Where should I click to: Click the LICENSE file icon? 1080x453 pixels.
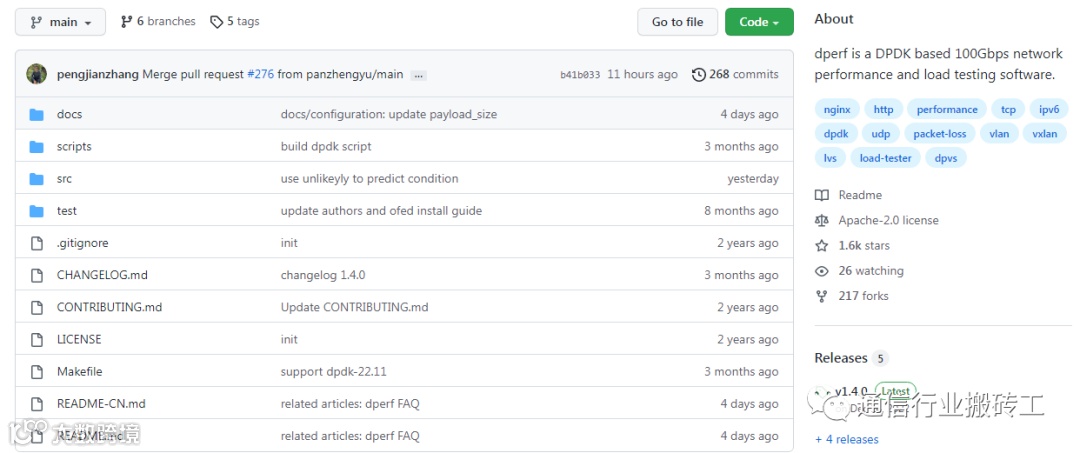[x=37, y=339]
